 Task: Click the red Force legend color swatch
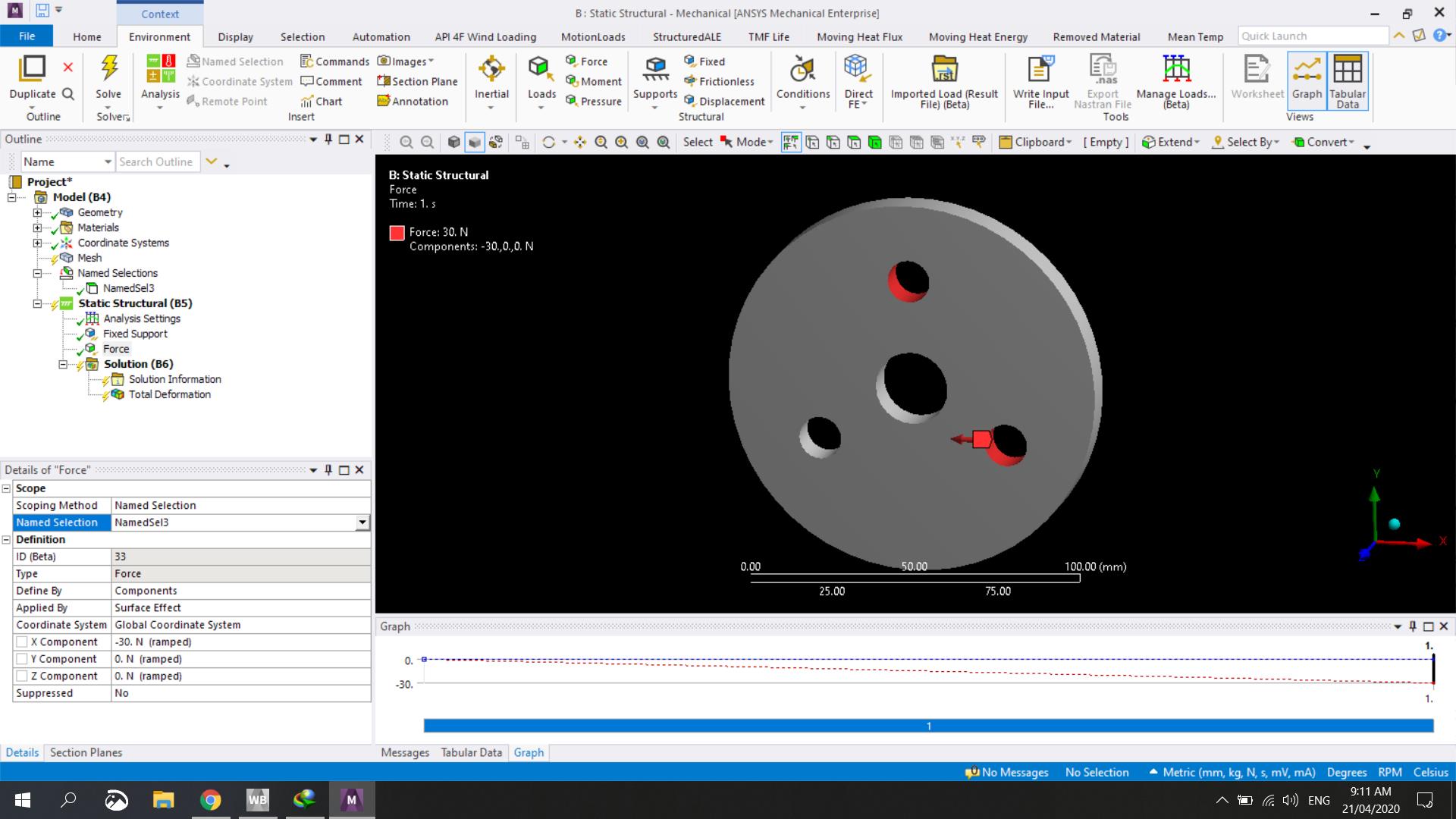click(x=397, y=233)
